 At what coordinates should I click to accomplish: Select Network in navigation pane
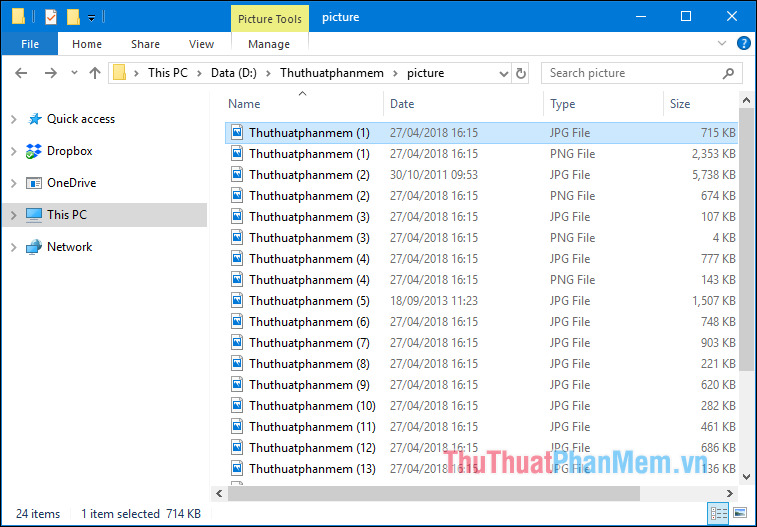(x=69, y=247)
